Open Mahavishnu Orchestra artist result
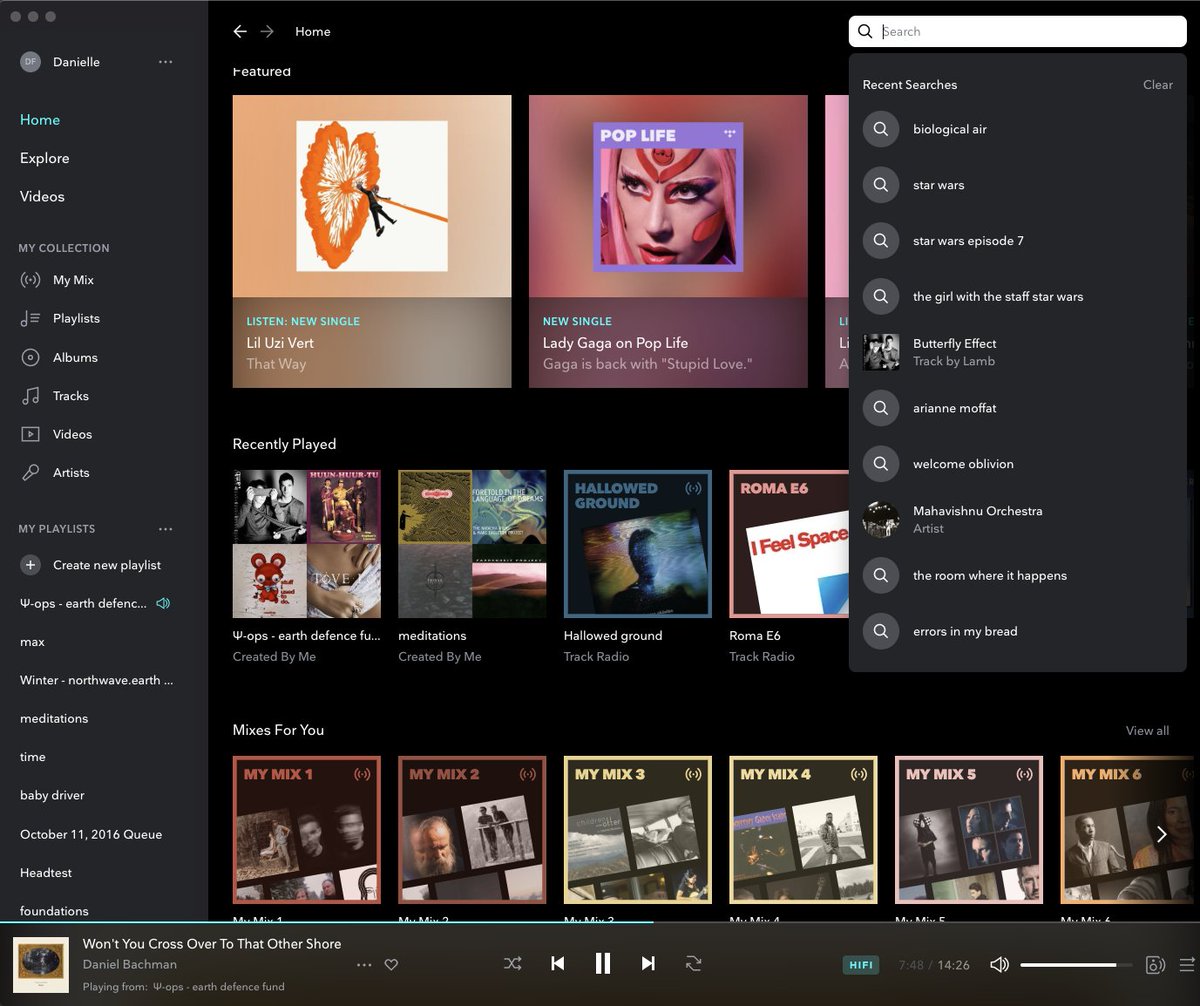1200x1006 pixels. (1018, 520)
